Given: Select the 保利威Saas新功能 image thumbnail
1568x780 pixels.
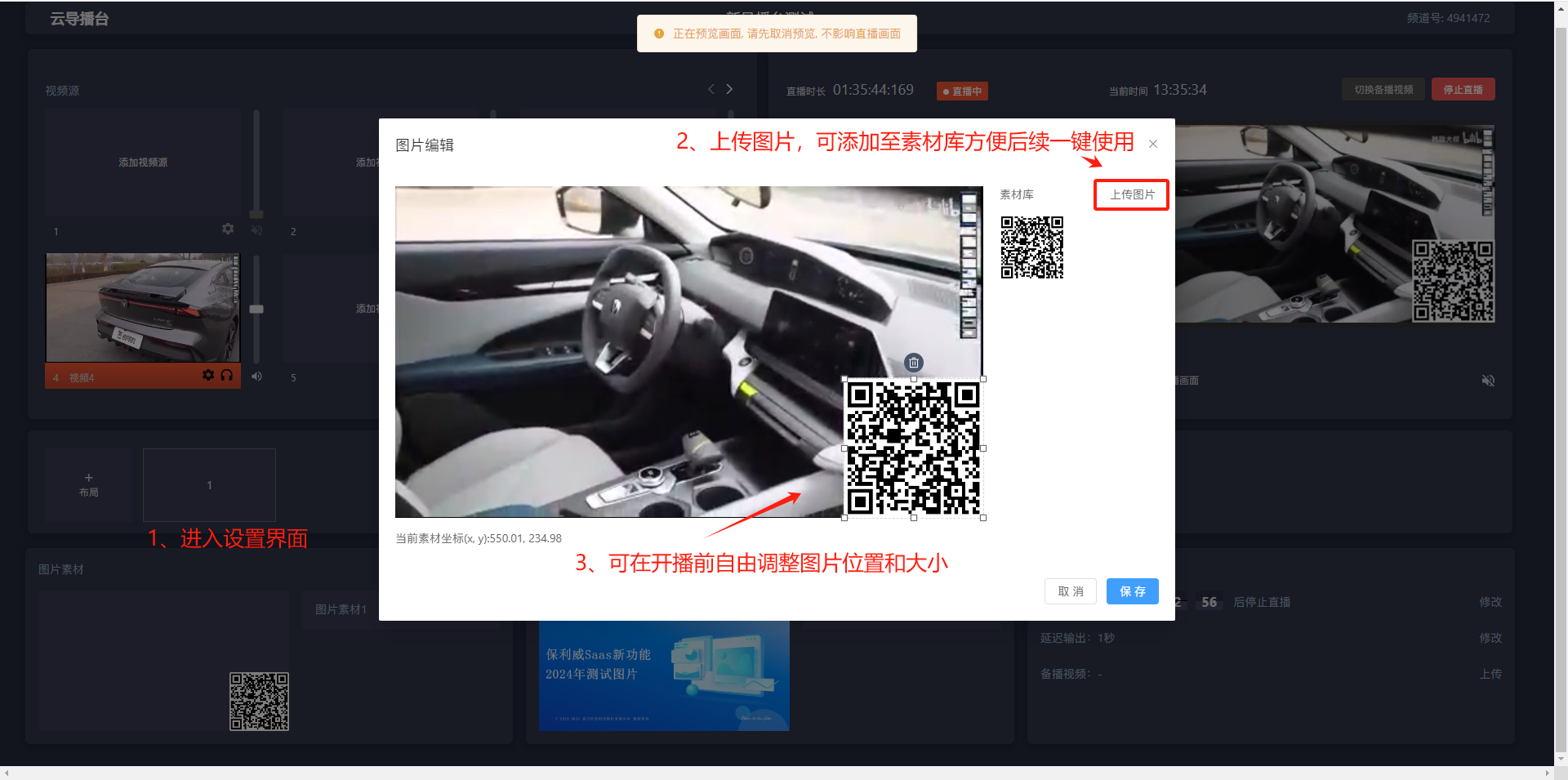Looking at the screenshot, I should [664, 675].
